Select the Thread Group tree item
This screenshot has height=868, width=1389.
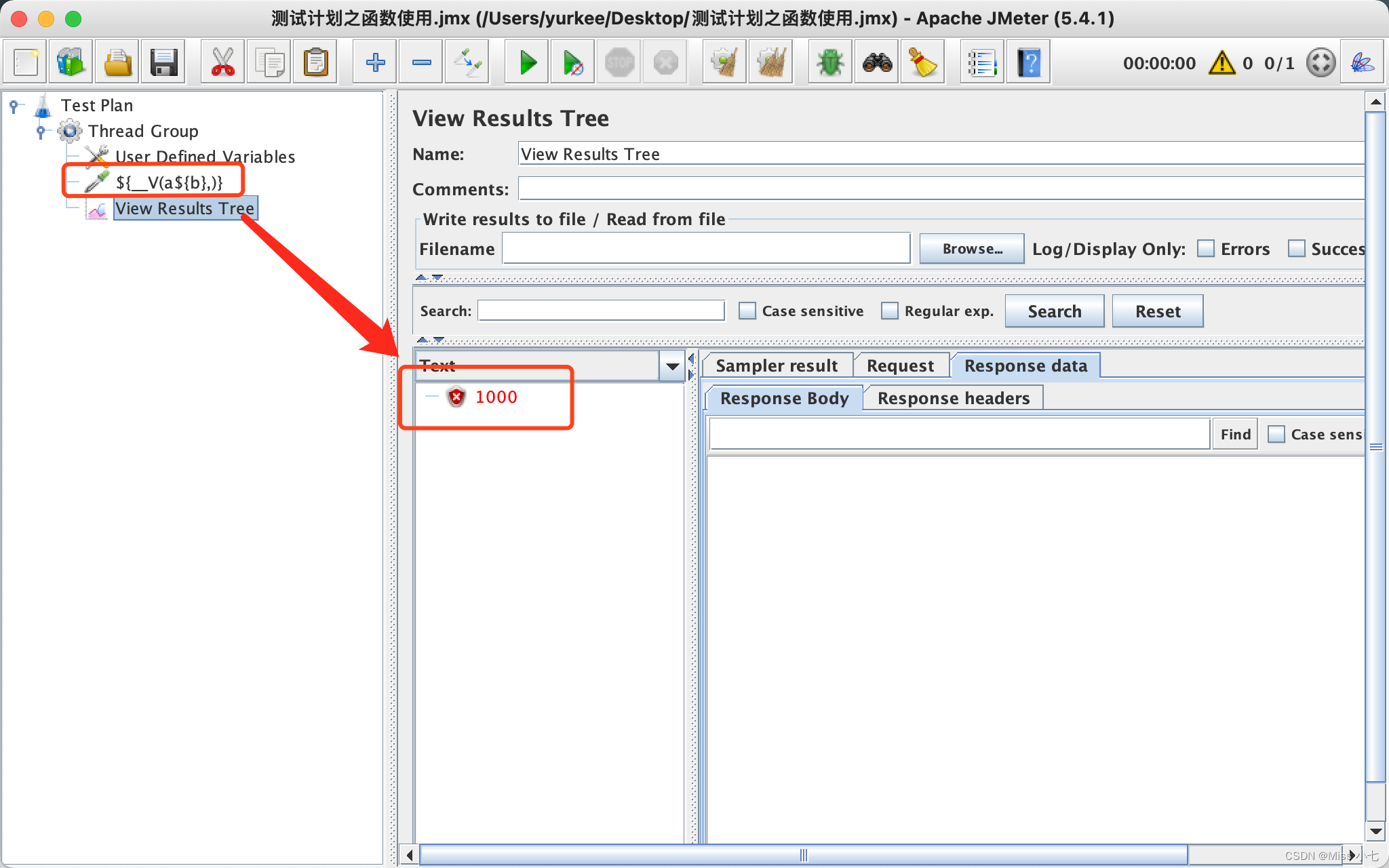[142, 131]
